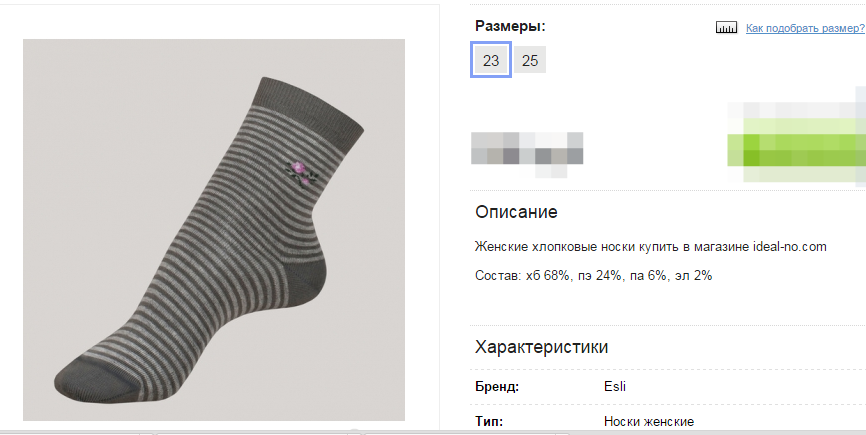Click the pink flower embroidery on sock
Screen dimensions: 866x435
click(x=297, y=169)
